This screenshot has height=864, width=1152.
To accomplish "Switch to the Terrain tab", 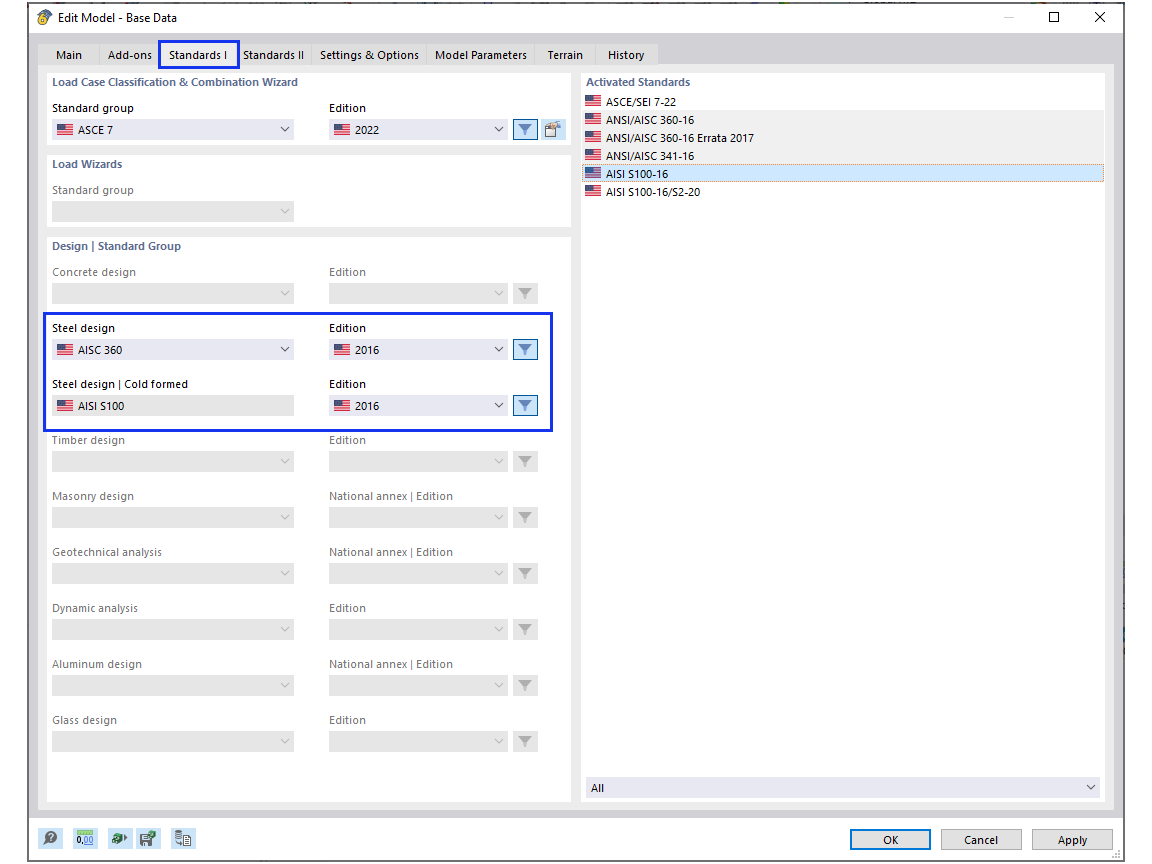I will 565,55.
